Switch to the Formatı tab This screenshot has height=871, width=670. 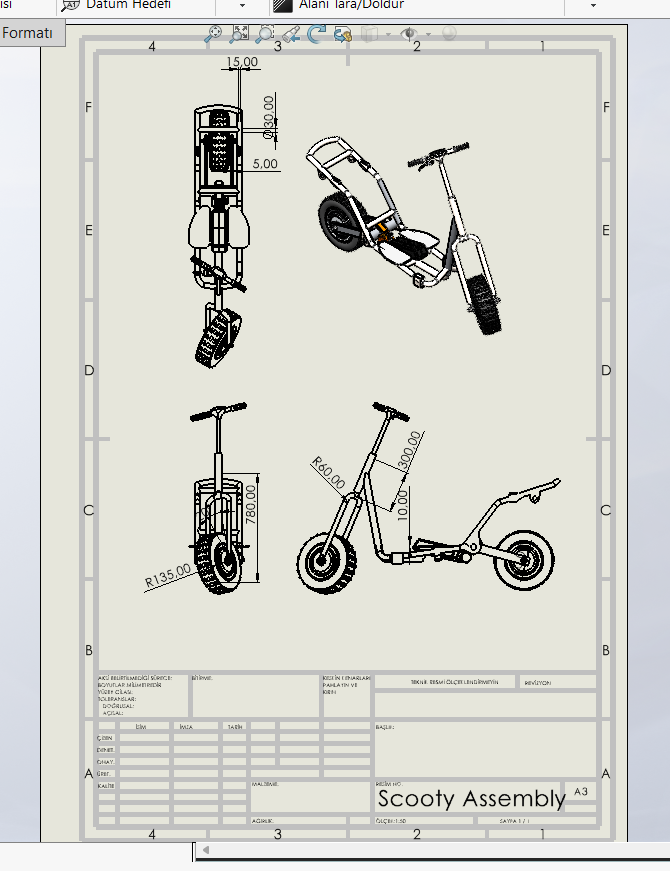27,33
